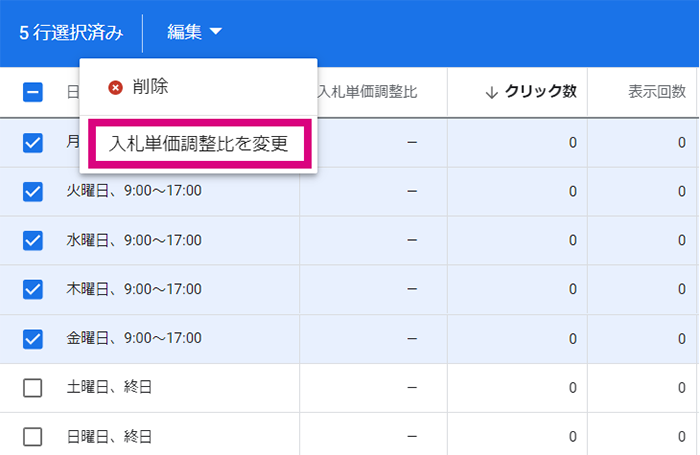
Task: Click the 表示回数 column header
Action: click(657, 92)
